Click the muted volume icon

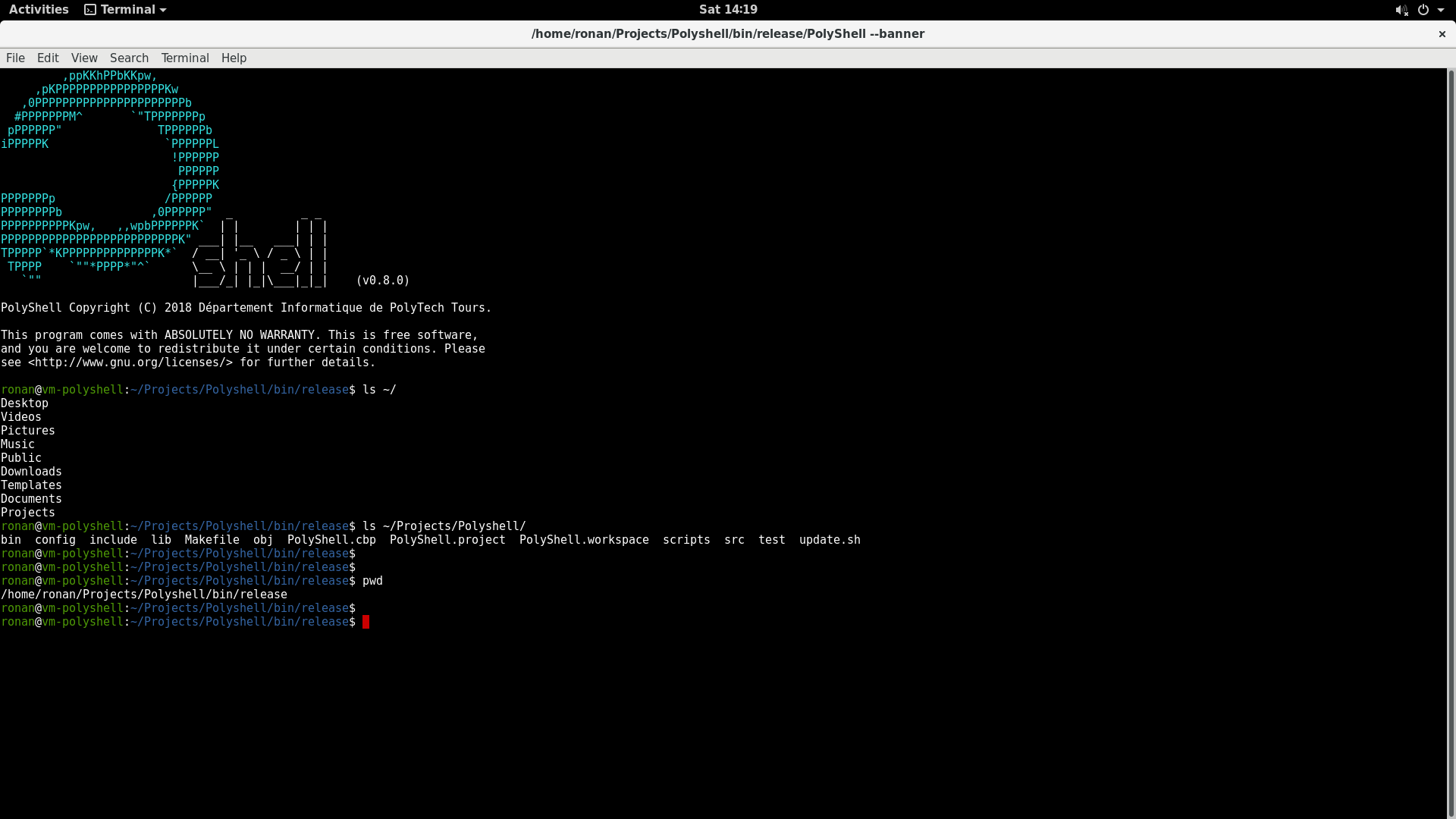click(1401, 10)
